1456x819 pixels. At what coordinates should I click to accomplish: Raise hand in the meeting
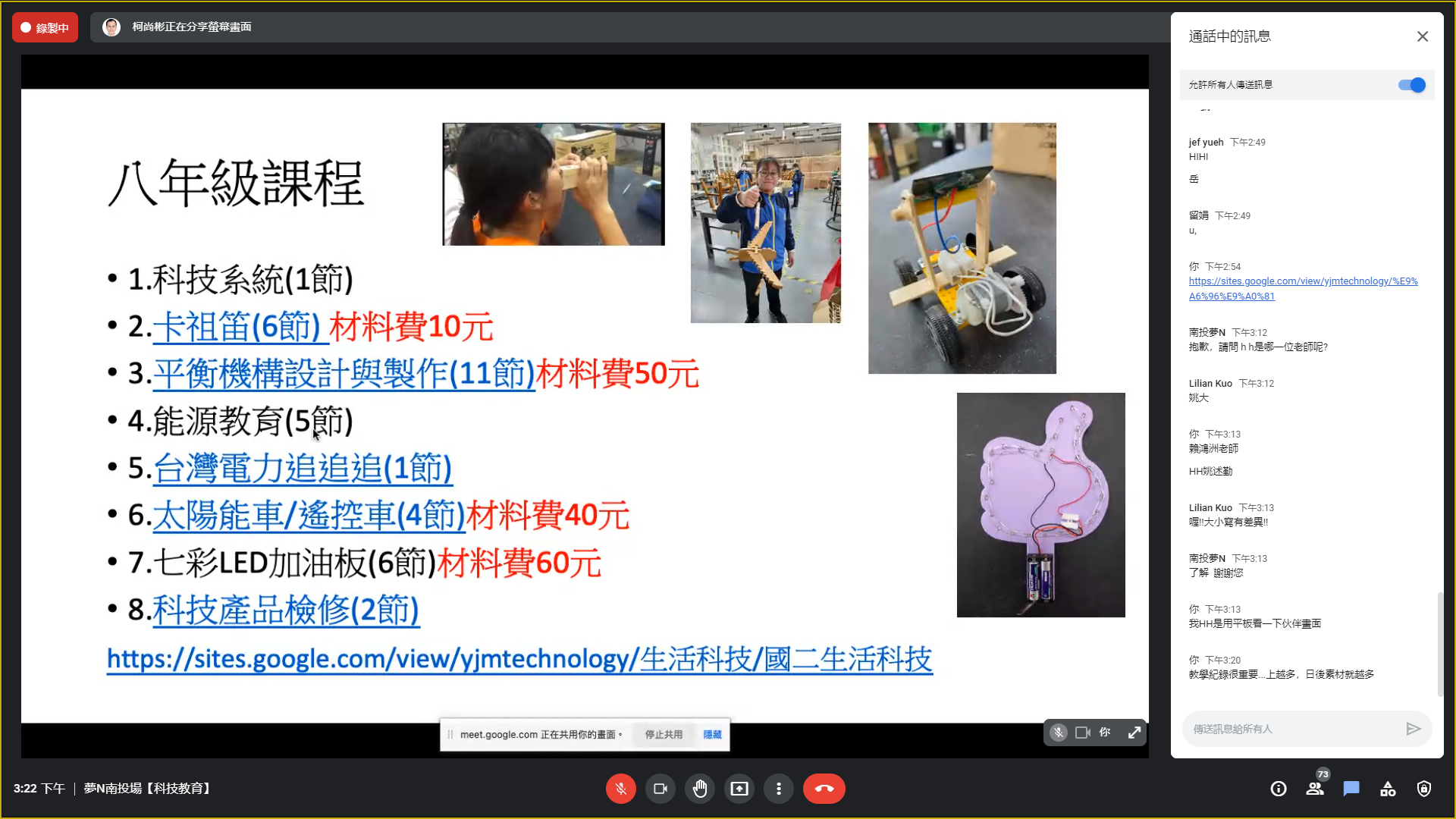click(x=699, y=789)
